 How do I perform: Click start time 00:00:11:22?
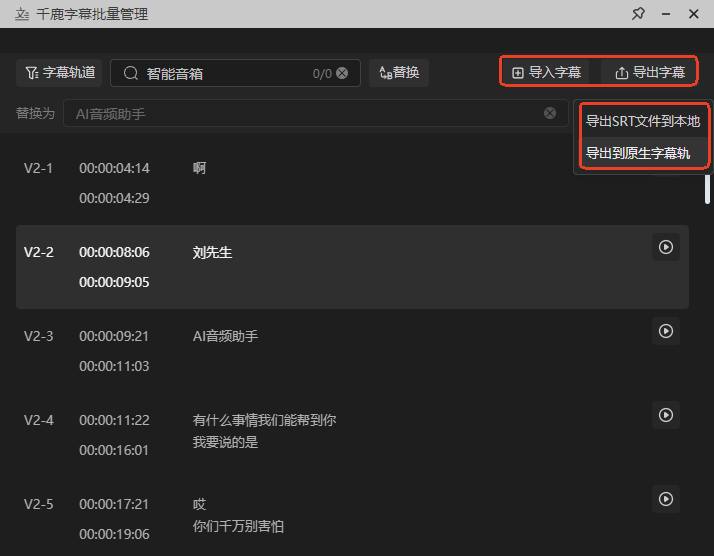[x=114, y=420]
